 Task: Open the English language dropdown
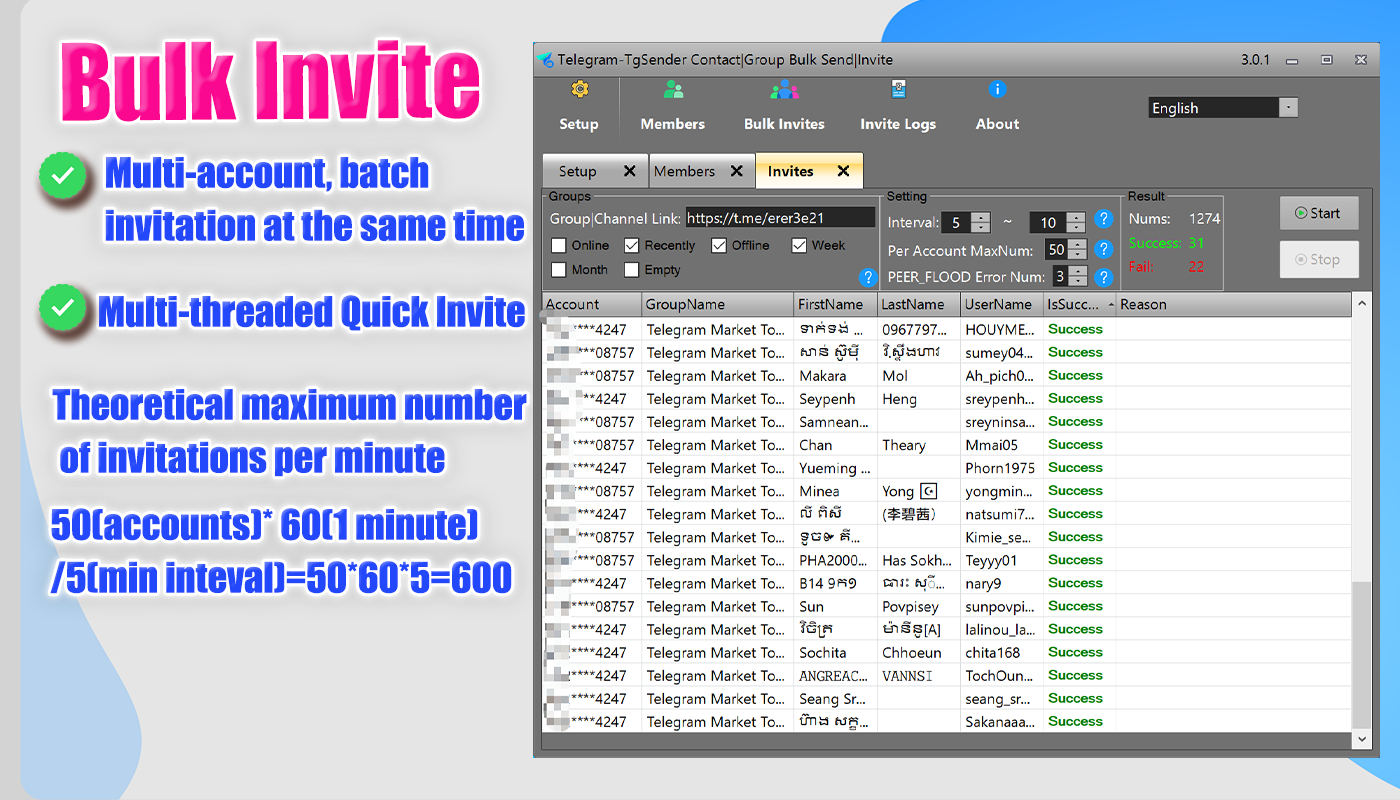pyautogui.click(x=1289, y=107)
